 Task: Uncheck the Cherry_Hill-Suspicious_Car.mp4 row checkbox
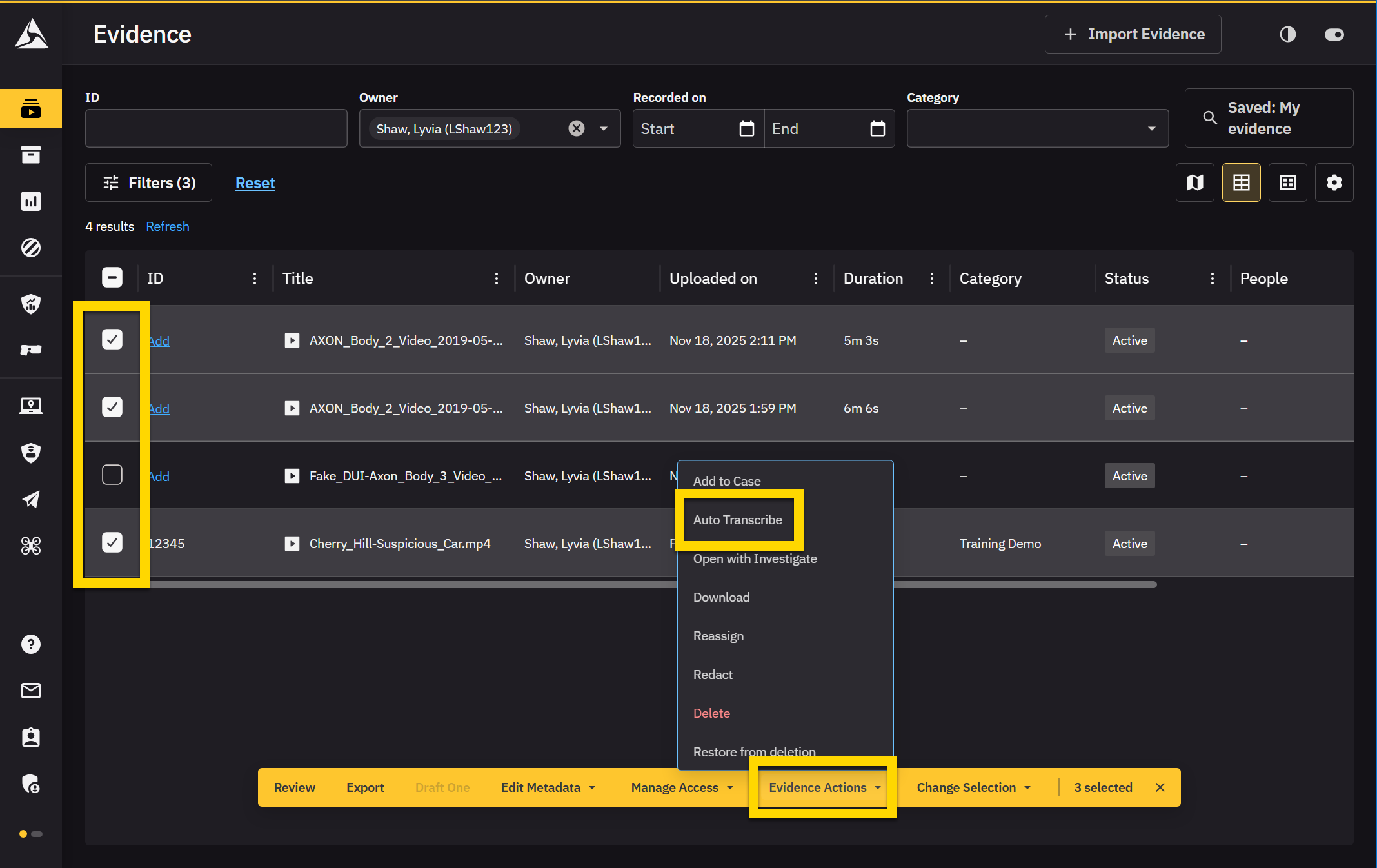pos(112,542)
